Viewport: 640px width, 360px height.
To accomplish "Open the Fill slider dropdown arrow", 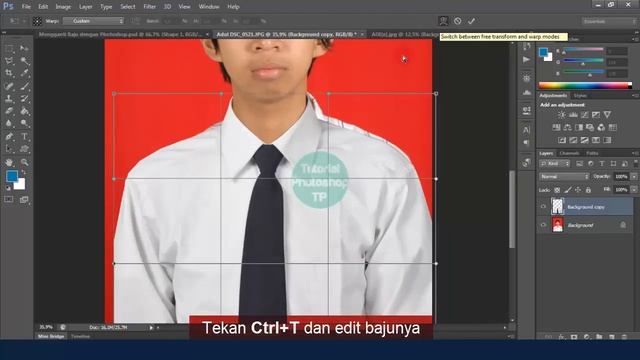I will click(634, 190).
